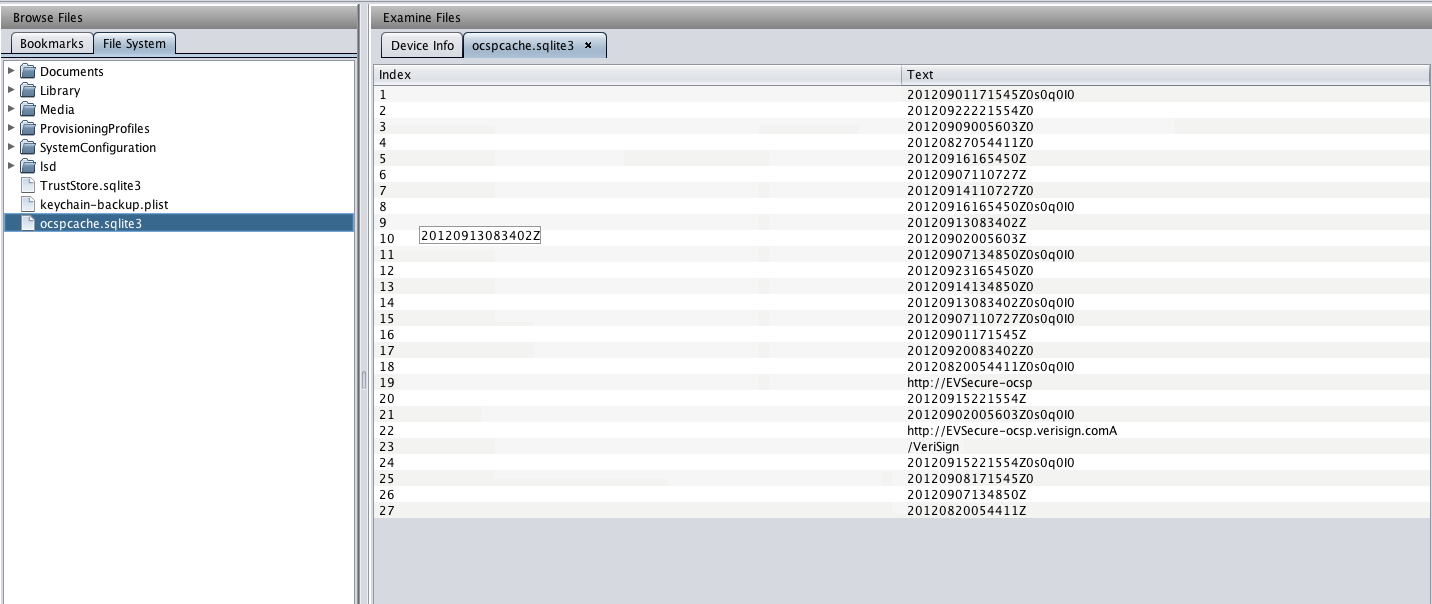Click the TrustStore.sqlite3 file icon
Image resolution: width=1432 pixels, height=604 pixels.
(x=28, y=185)
